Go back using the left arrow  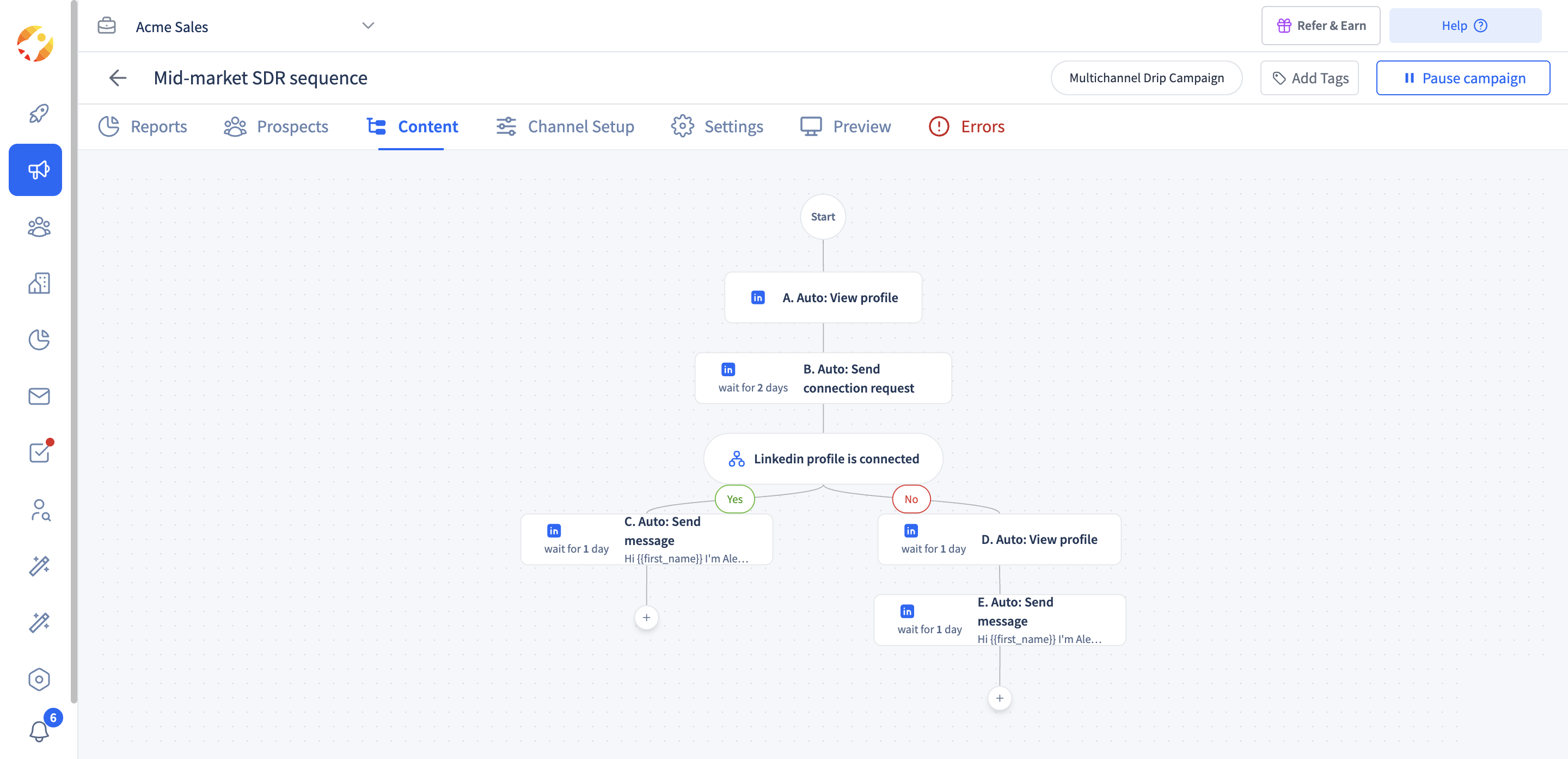coord(118,78)
